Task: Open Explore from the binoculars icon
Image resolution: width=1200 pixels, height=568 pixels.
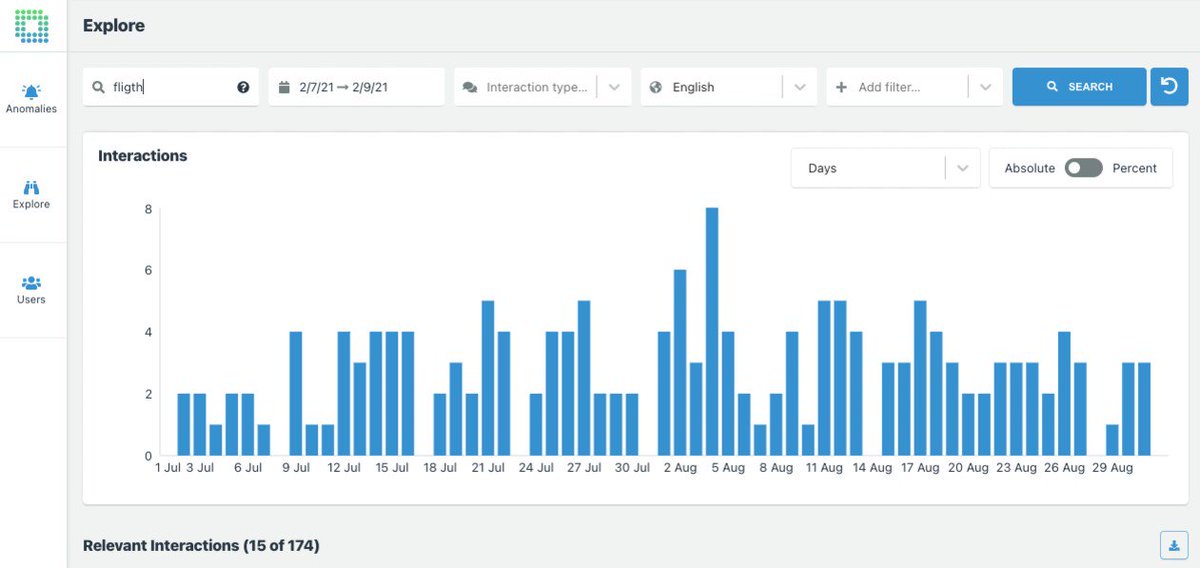Action: pyautogui.click(x=32, y=187)
